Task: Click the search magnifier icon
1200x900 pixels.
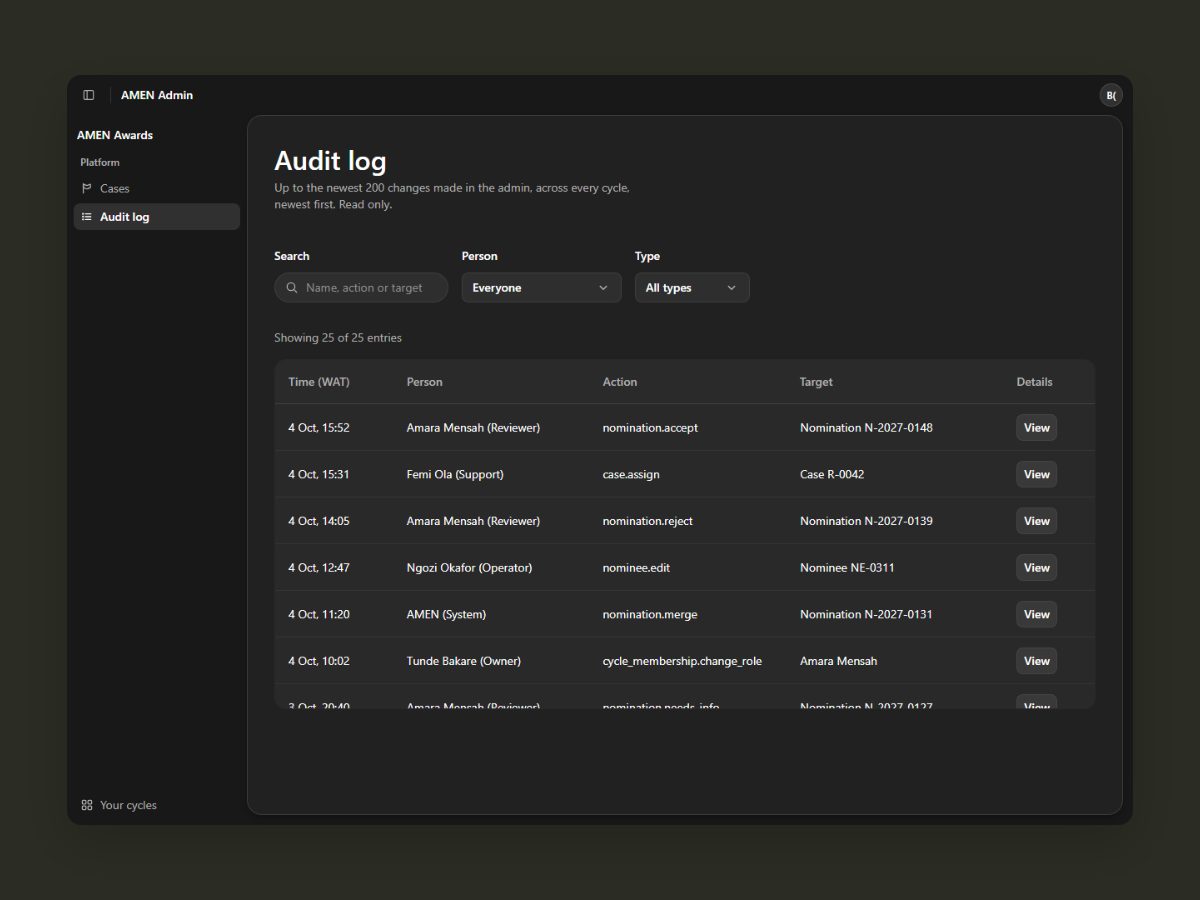Action: click(292, 288)
